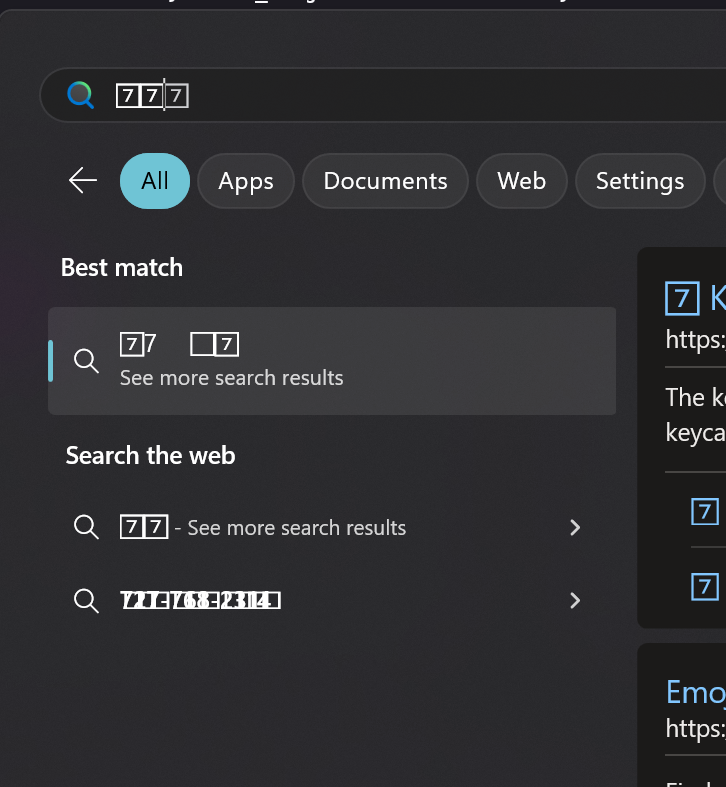Switch to the Settings filter tab

pyautogui.click(x=639, y=181)
